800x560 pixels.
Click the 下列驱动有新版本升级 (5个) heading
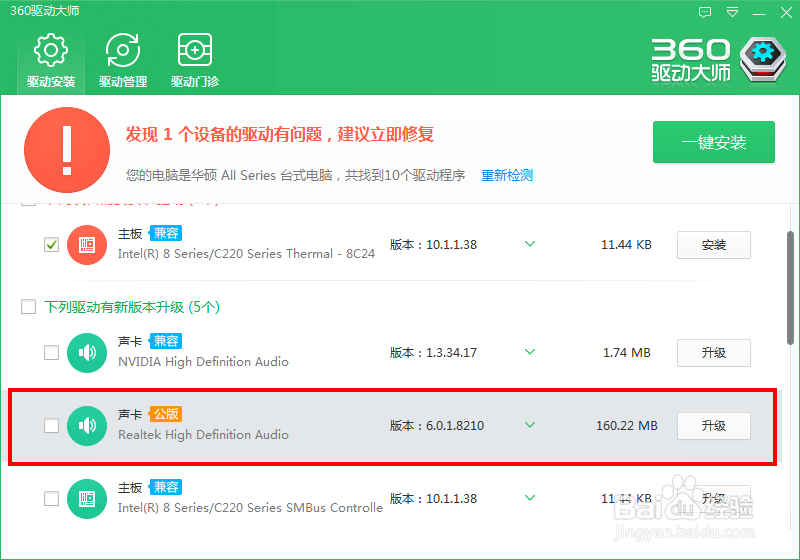click(132, 307)
